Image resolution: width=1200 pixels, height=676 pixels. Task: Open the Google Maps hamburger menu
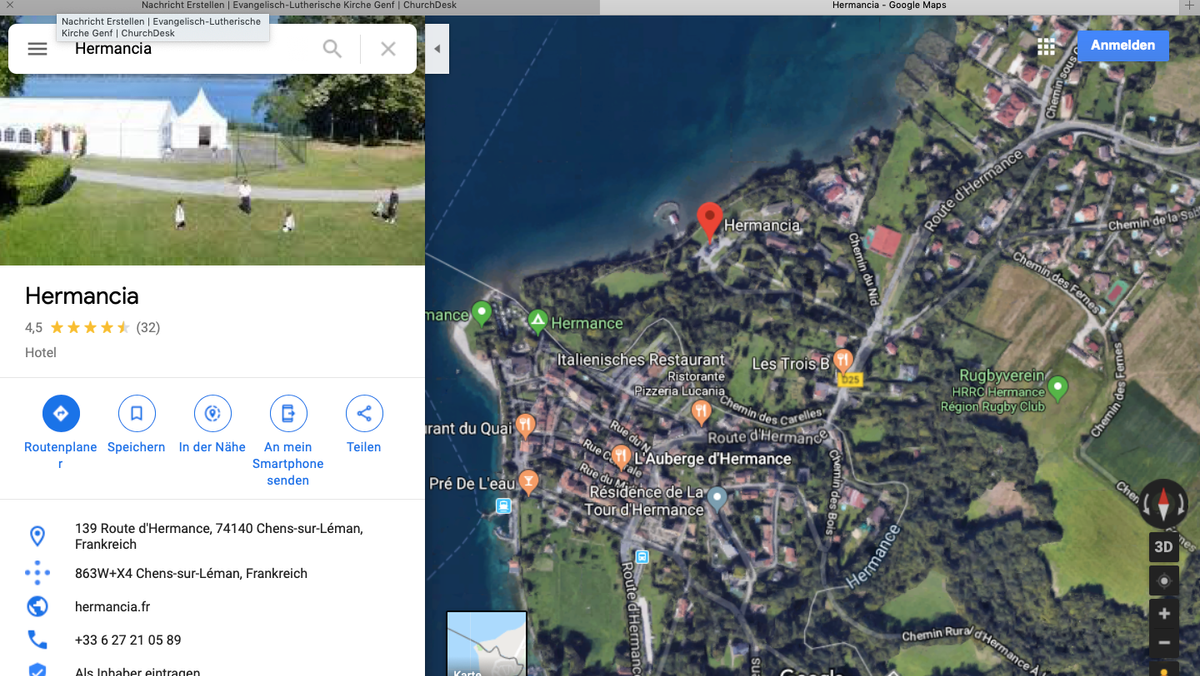(x=37, y=48)
